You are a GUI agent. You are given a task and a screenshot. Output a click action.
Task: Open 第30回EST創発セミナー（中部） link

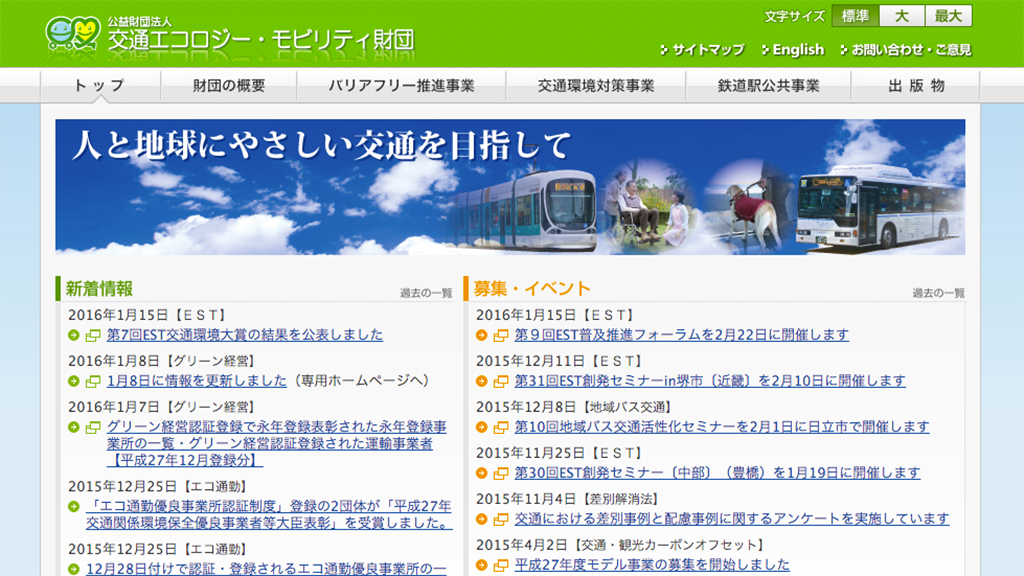click(x=717, y=473)
